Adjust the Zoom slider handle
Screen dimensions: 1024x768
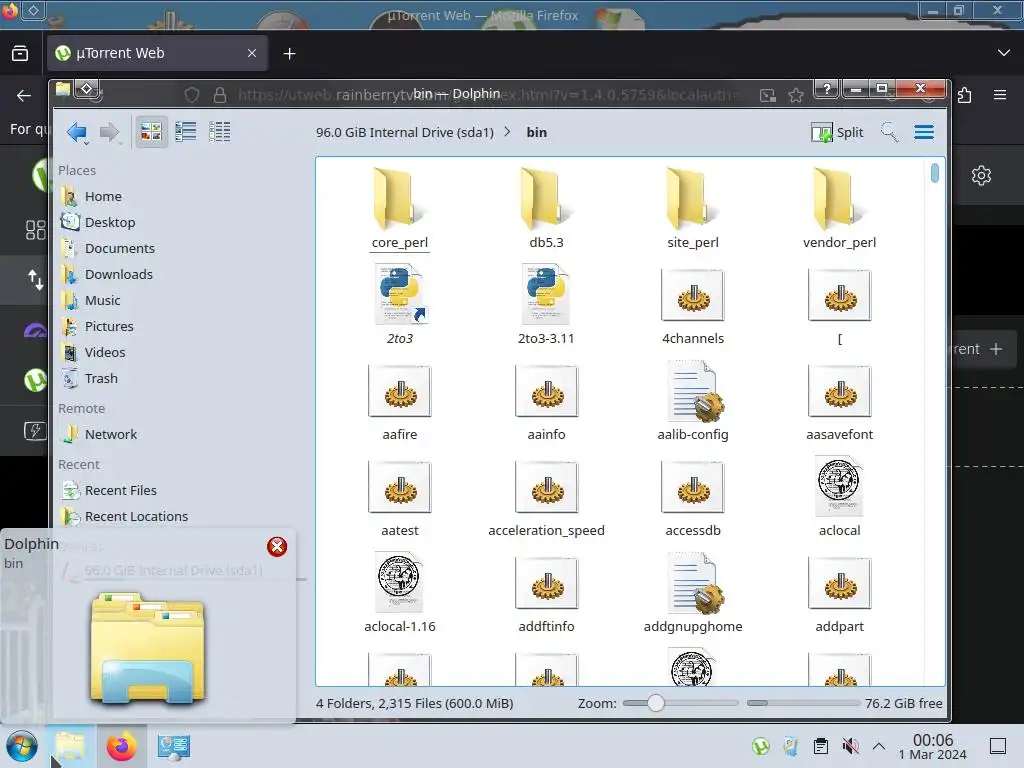pos(656,703)
